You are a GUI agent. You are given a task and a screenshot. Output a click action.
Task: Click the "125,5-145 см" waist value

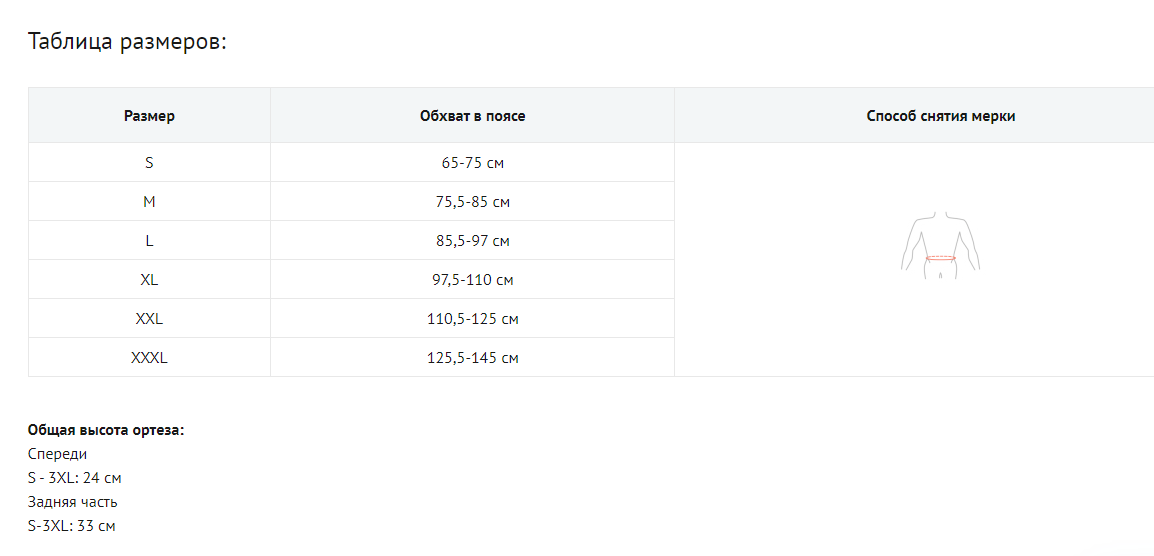click(x=472, y=358)
